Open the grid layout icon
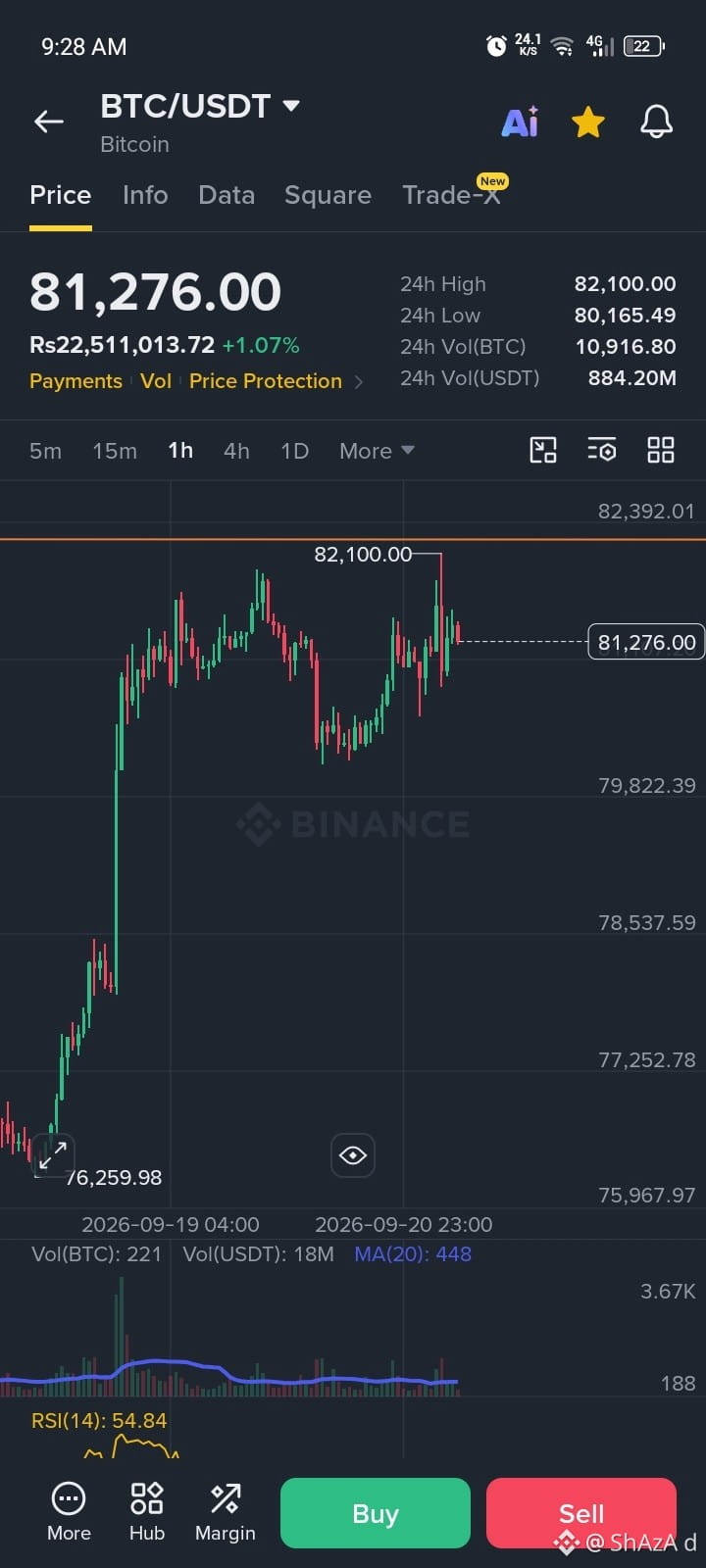 (661, 450)
